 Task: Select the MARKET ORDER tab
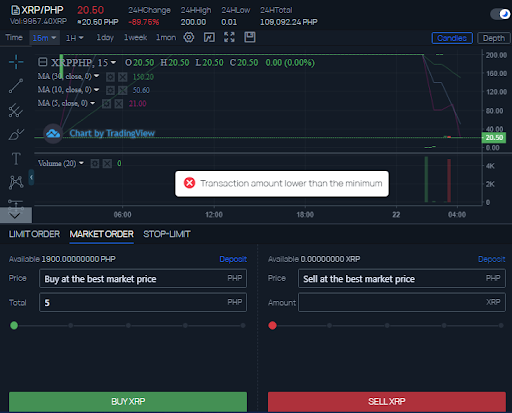point(102,234)
